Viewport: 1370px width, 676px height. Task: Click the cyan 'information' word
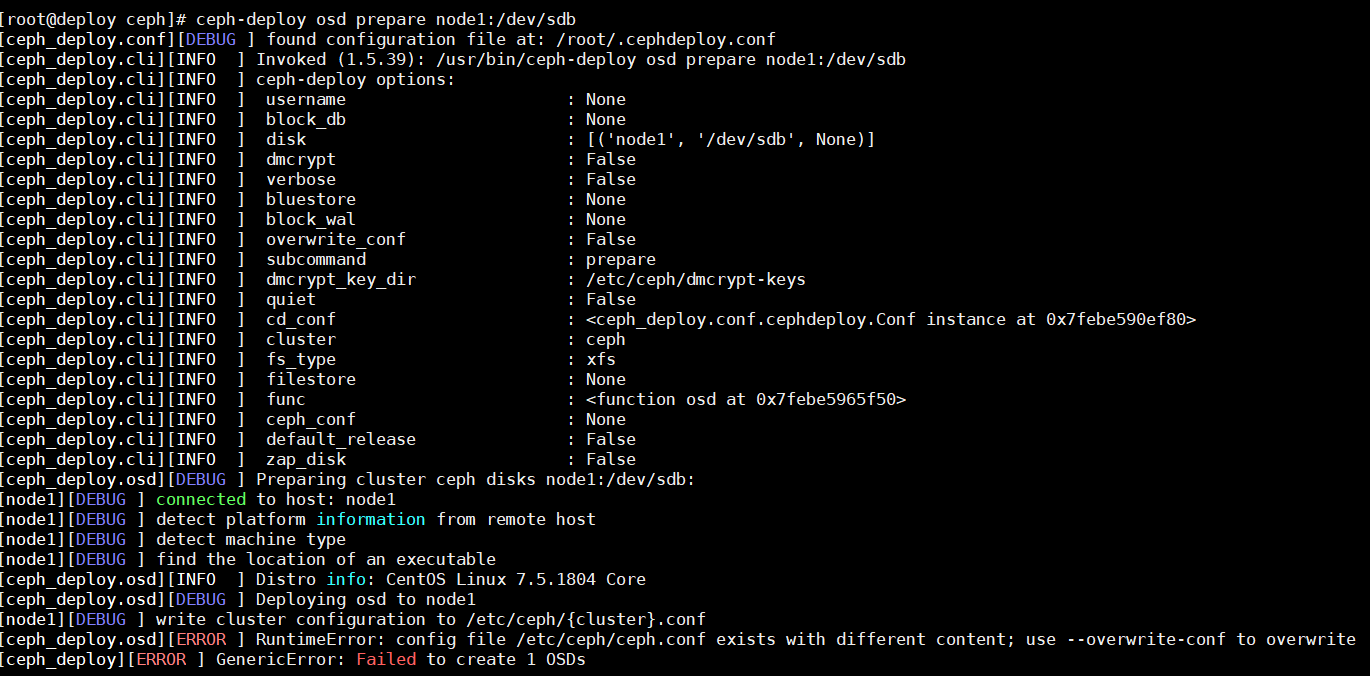click(371, 519)
